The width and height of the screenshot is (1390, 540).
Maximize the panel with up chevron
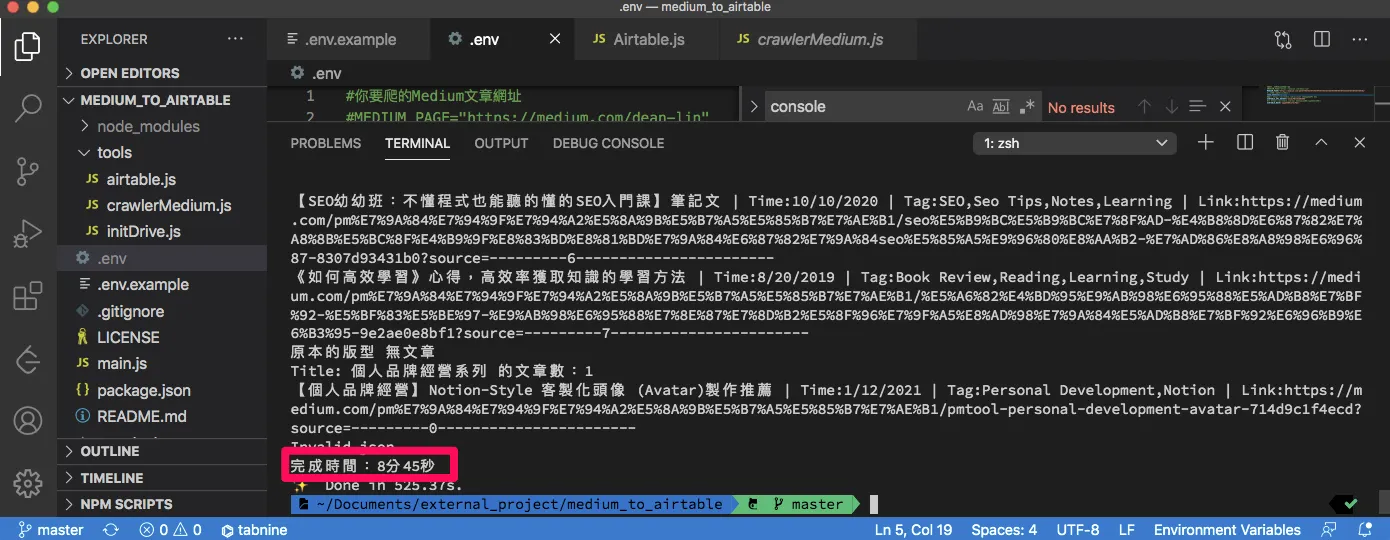tap(1321, 143)
